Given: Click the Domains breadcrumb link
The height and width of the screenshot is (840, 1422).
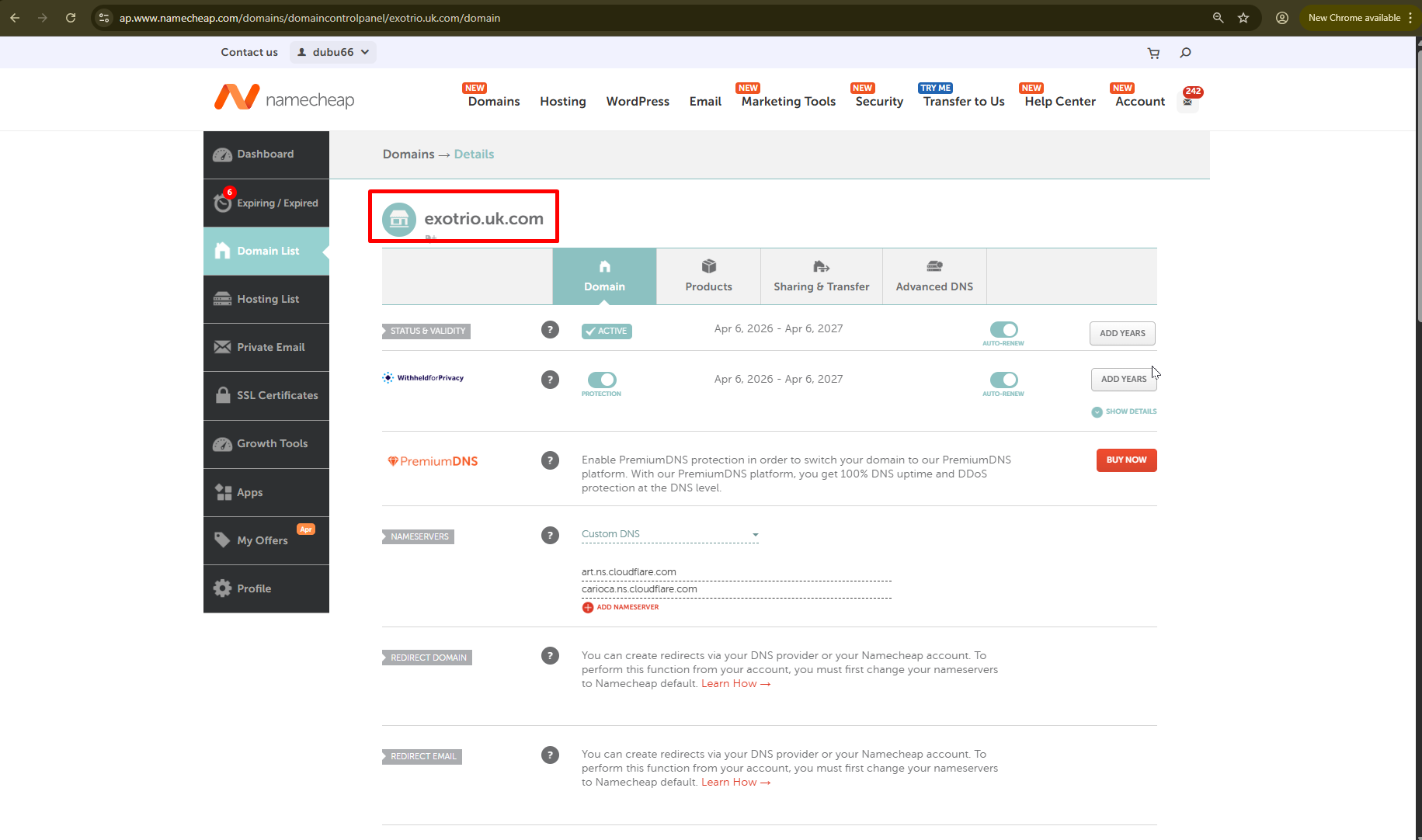Looking at the screenshot, I should (409, 154).
